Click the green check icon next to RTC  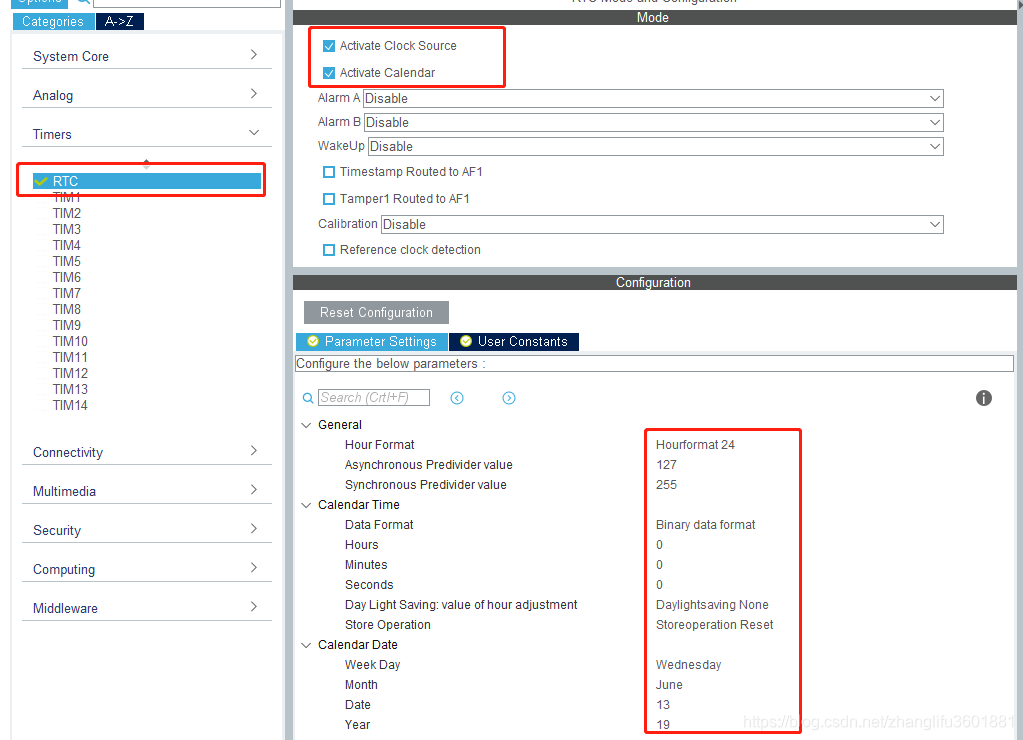coord(41,181)
